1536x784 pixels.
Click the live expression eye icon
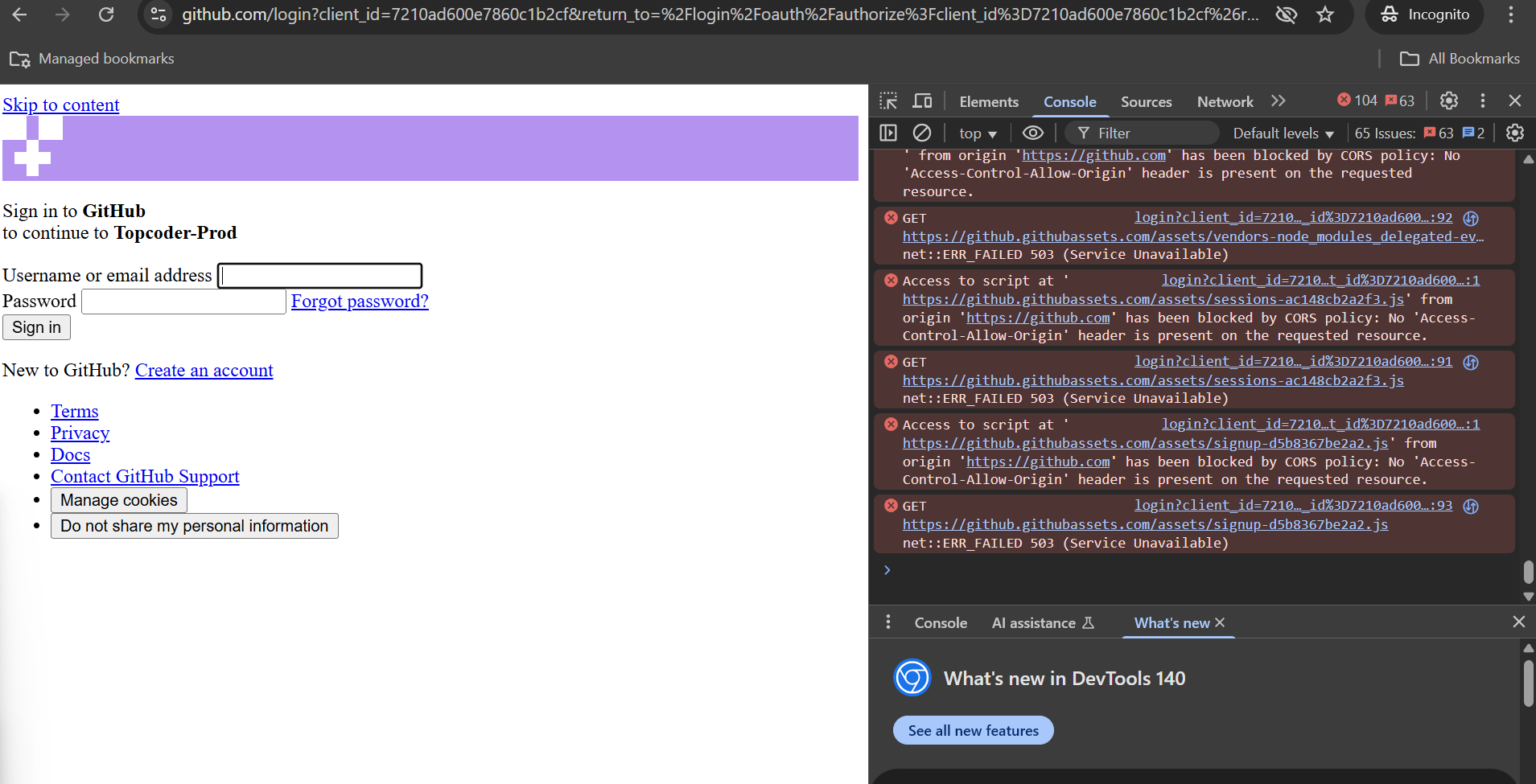[1033, 133]
